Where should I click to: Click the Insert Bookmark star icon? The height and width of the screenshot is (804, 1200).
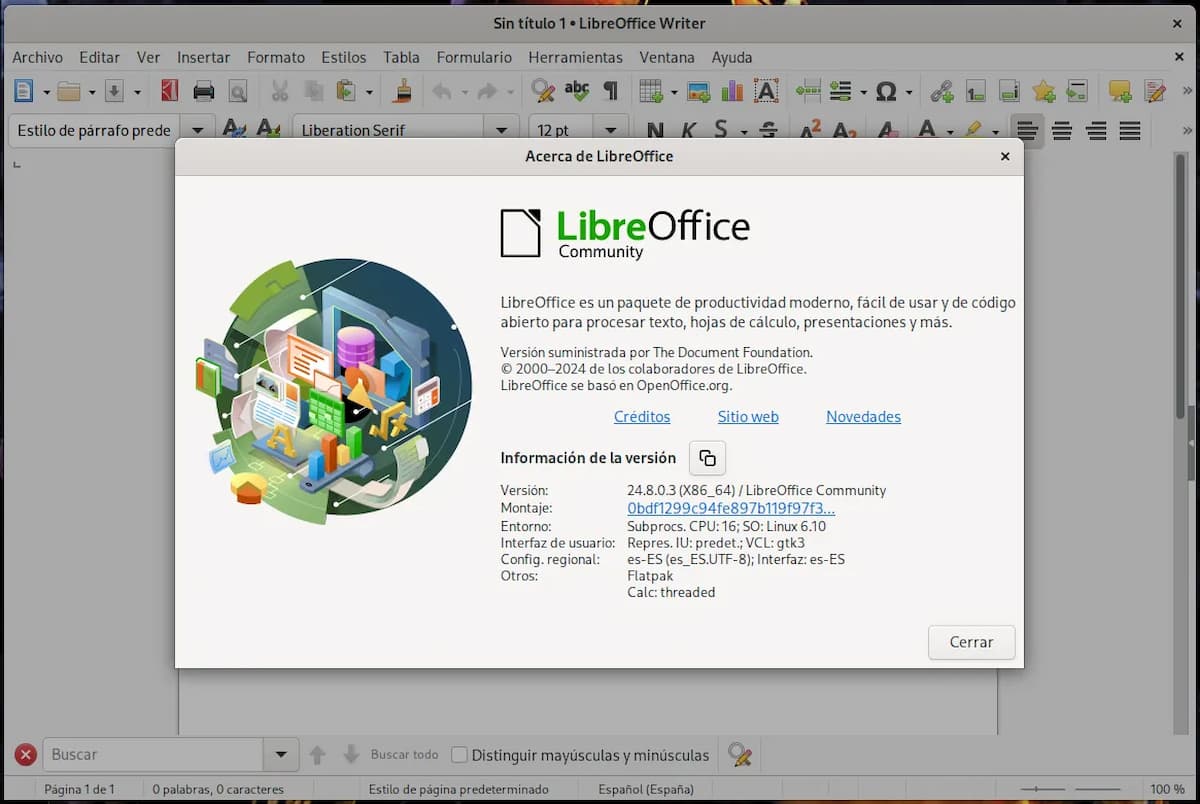(x=1043, y=92)
